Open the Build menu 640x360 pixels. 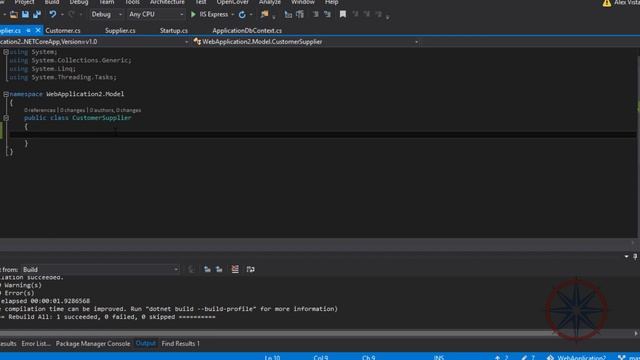tap(52, 2)
